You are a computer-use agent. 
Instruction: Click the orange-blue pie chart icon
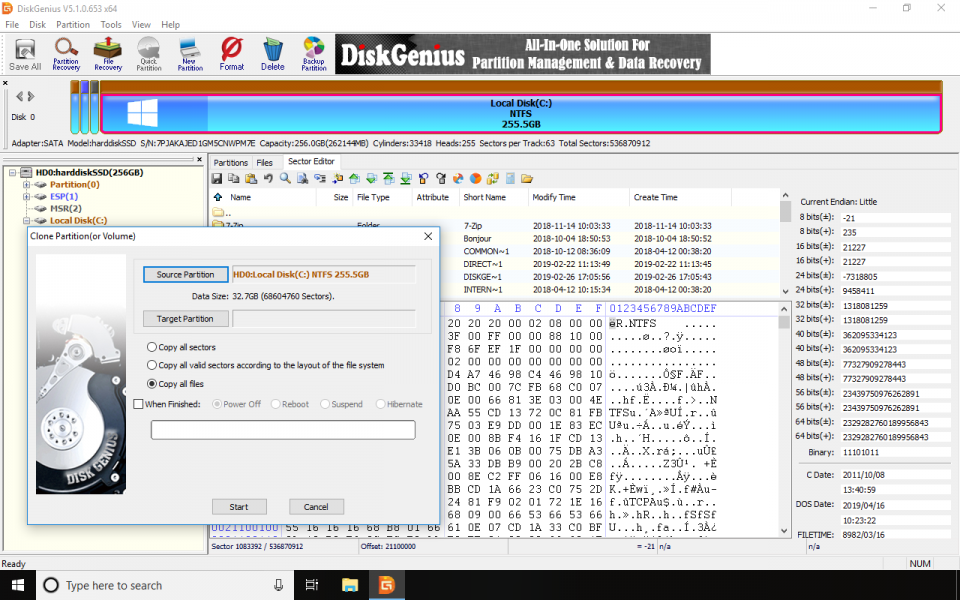475,179
